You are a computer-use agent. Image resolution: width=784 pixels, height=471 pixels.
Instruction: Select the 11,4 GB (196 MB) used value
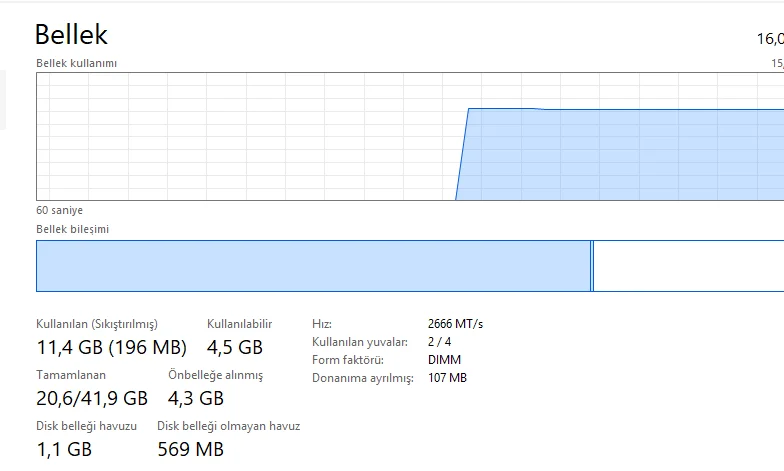[111, 348]
